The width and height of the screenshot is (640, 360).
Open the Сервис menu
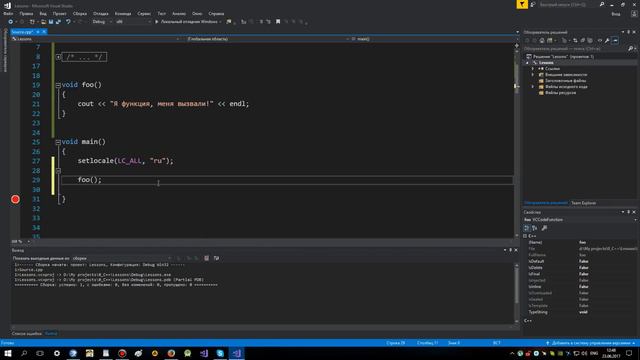click(x=144, y=13)
